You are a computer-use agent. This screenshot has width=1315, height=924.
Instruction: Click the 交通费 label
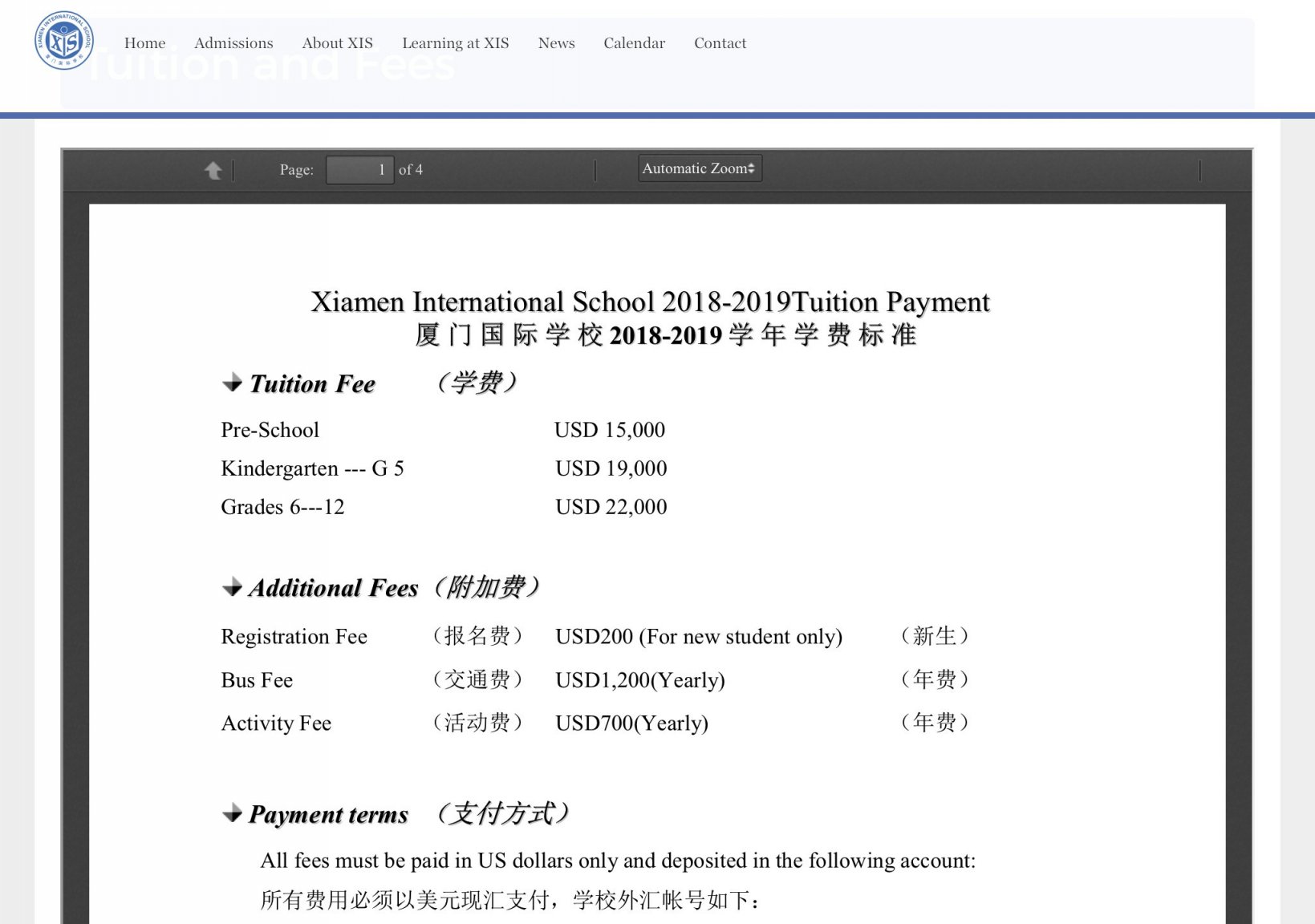click(477, 679)
